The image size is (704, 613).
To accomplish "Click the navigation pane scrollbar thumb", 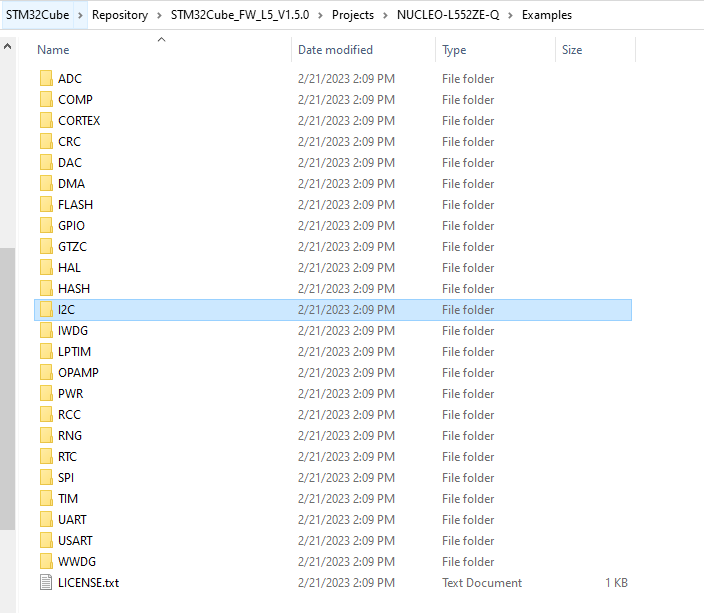I will click(8, 389).
